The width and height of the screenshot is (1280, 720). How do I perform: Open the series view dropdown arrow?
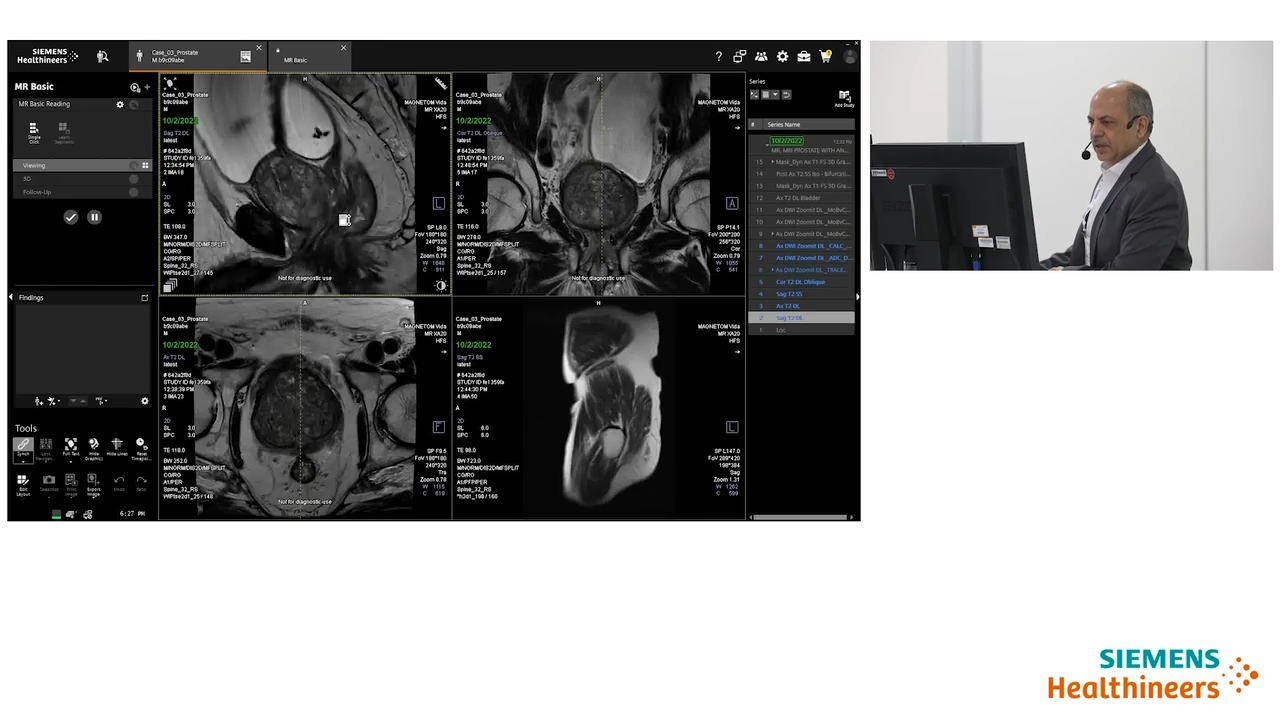pyautogui.click(x=775, y=95)
